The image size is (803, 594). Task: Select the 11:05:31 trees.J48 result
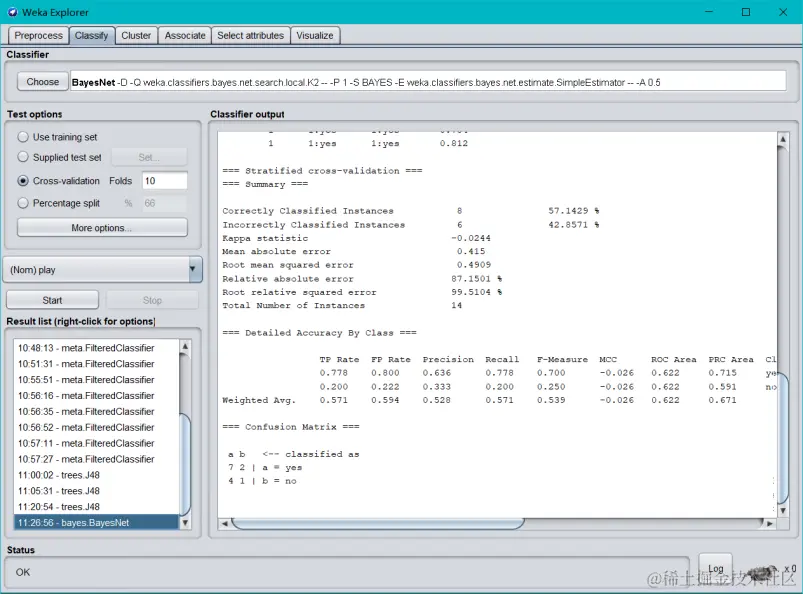(x=96, y=491)
